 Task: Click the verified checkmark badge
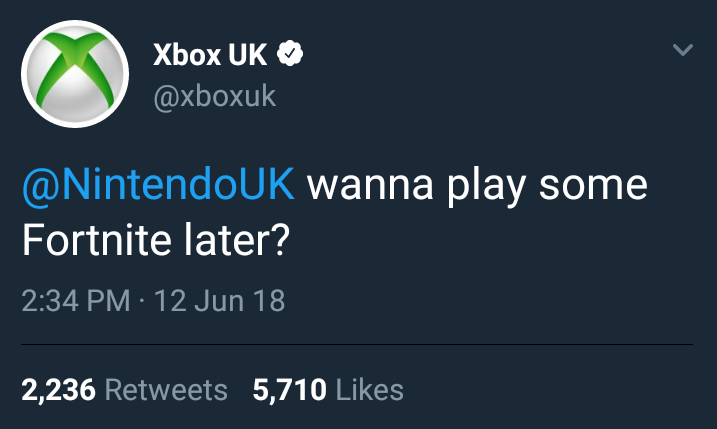point(289,55)
